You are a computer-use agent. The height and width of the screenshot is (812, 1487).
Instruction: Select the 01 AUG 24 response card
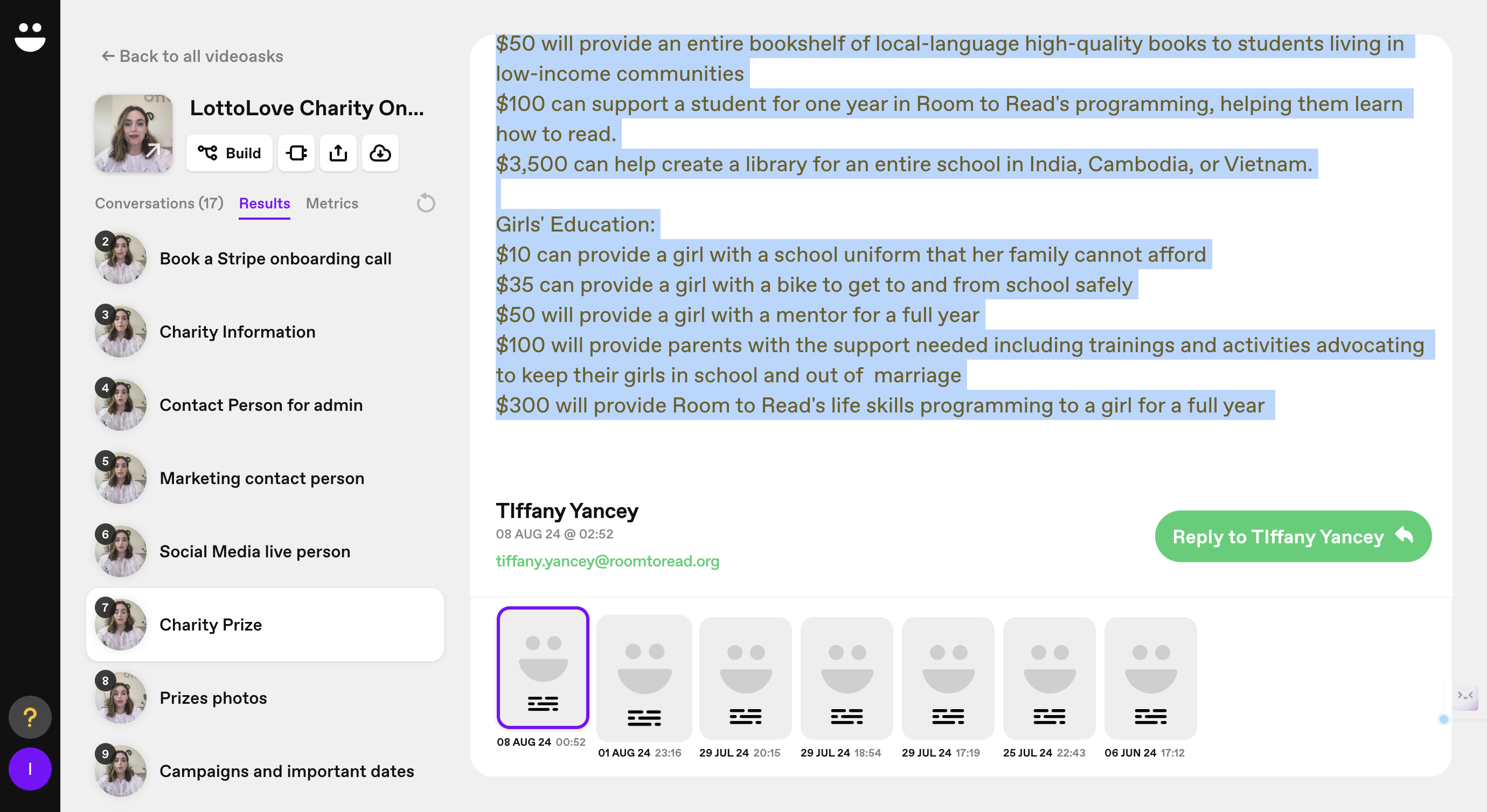point(644,678)
